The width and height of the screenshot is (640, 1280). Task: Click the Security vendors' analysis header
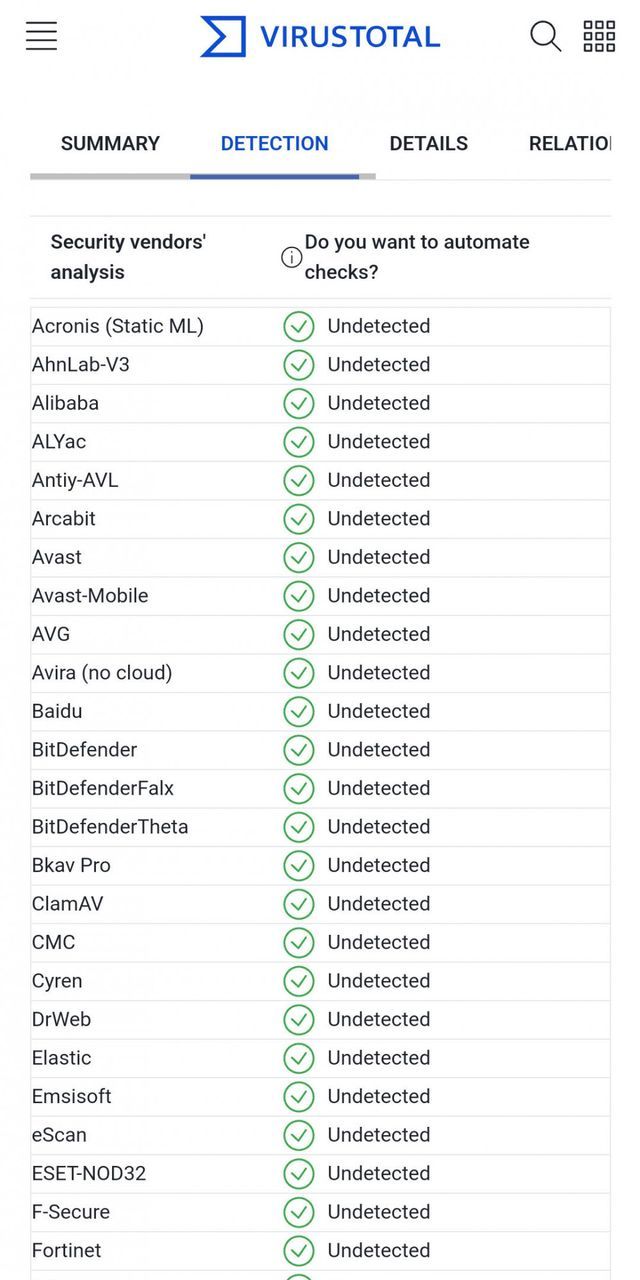[x=128, y=257]
